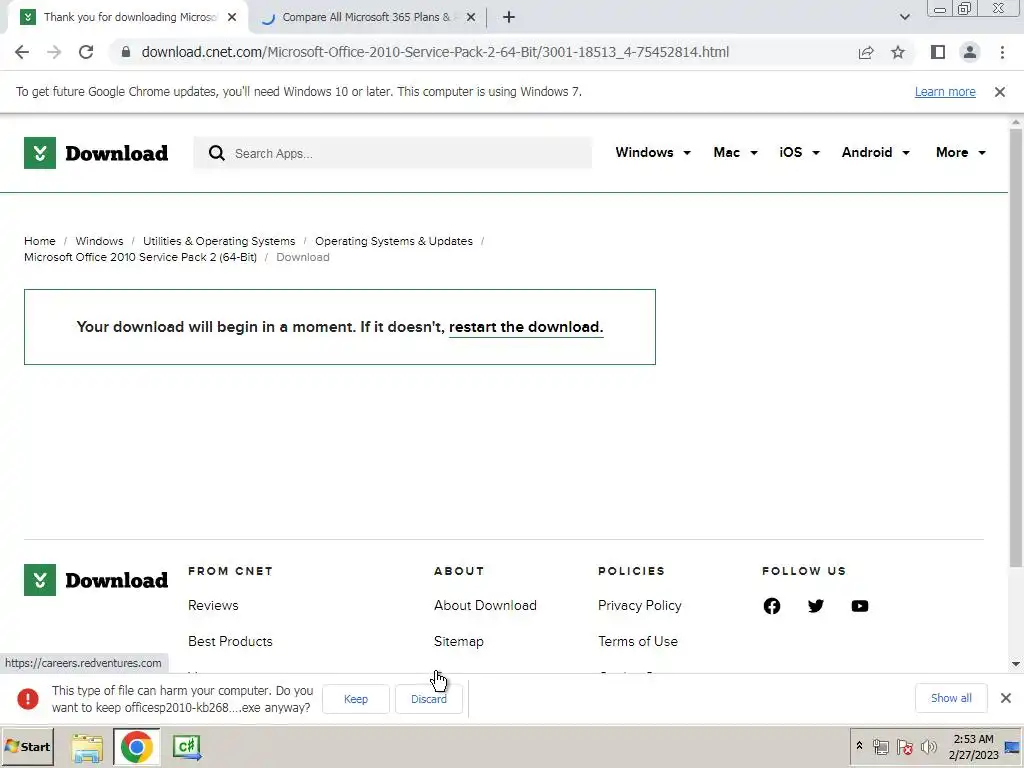Open File Explorer from the taskbar
Image resolution: width=1024 pixels, height=768 pixels.
point(88,748)
